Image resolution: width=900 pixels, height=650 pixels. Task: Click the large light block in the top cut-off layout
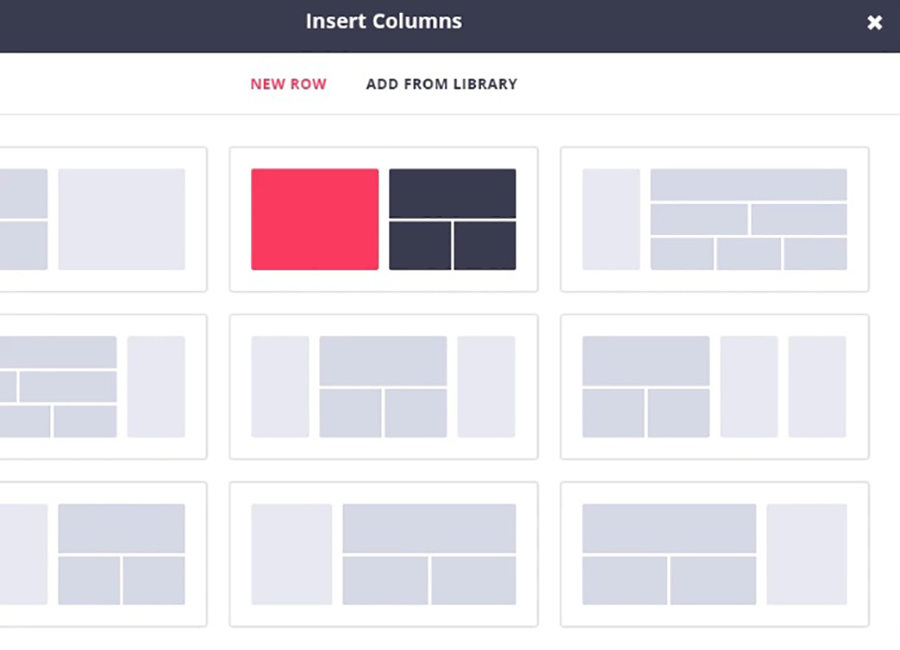point(121,219)
